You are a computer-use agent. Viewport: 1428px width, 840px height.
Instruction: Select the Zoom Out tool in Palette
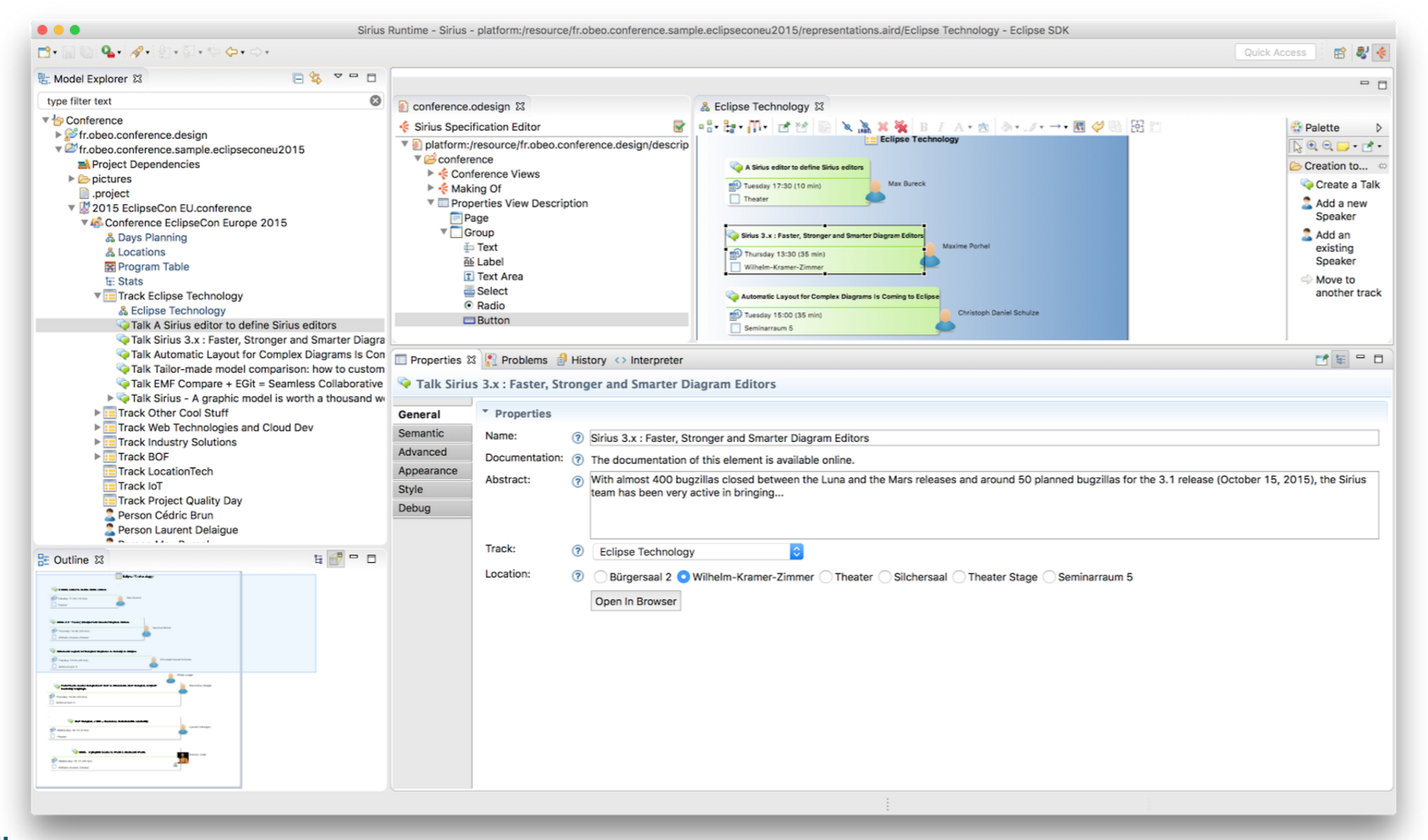[1327, 146]
